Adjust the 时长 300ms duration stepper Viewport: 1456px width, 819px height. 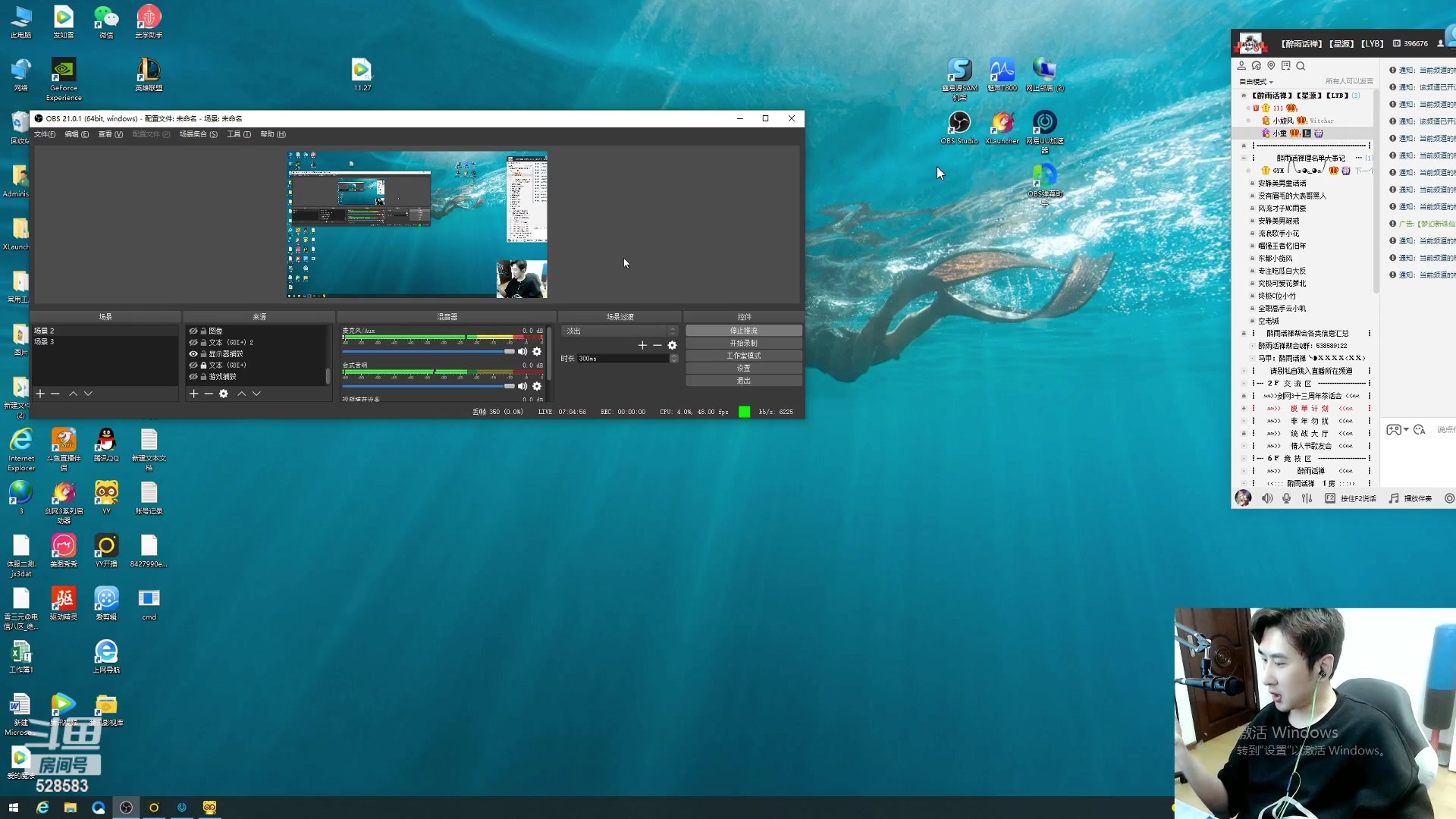[673, 359]
